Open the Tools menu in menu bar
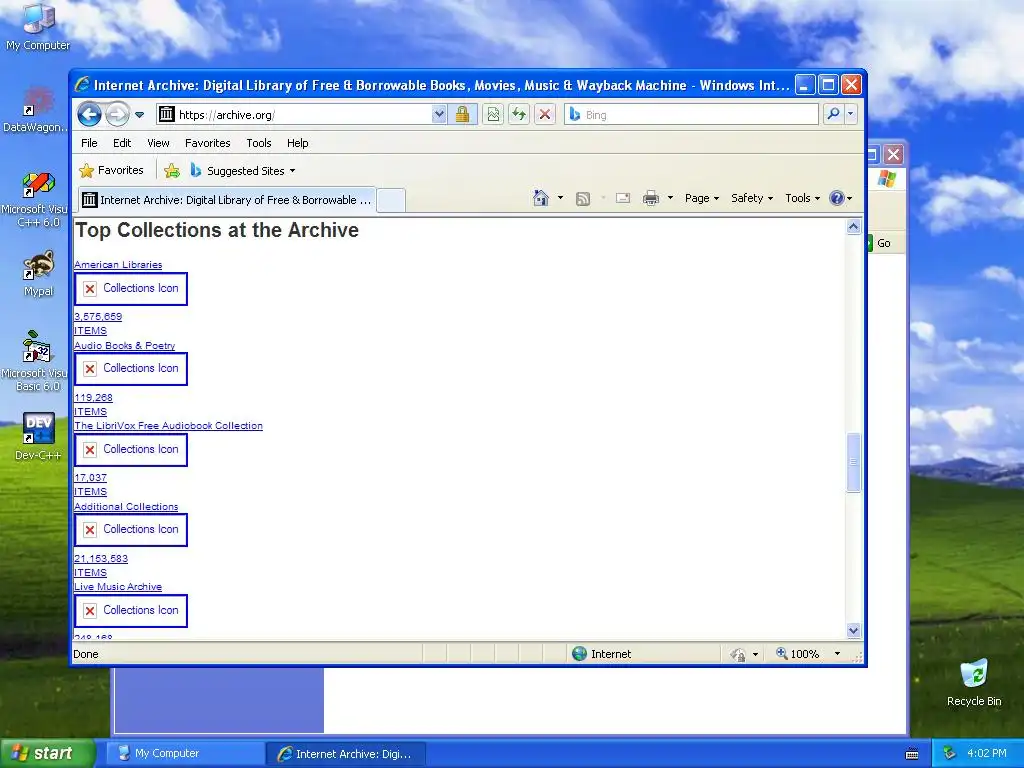The width and height of the screenshot is (1024, 768). tap(259, 143)
